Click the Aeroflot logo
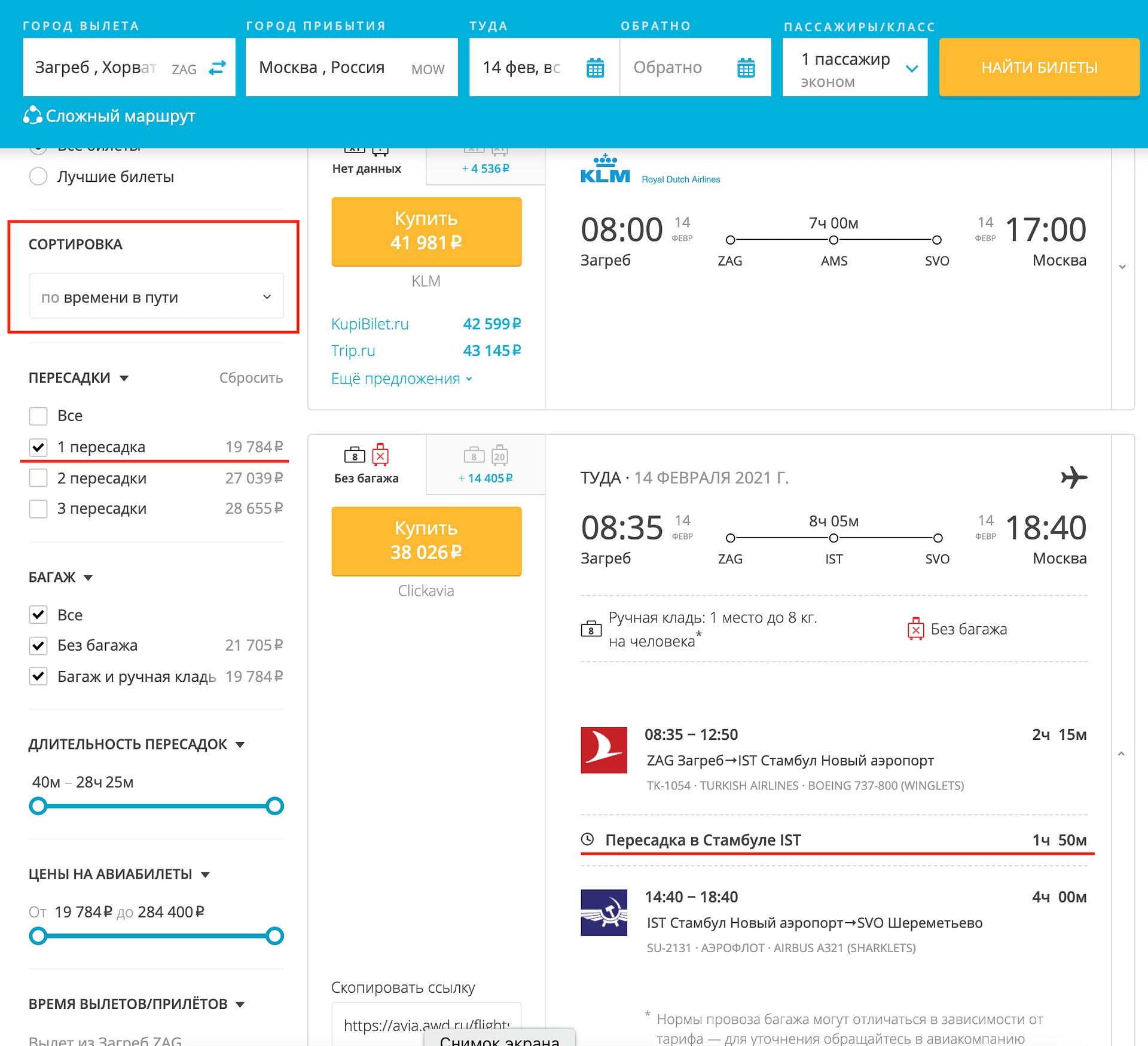This screenshot has width=1148, height=1046. click(x=604, y=912)
